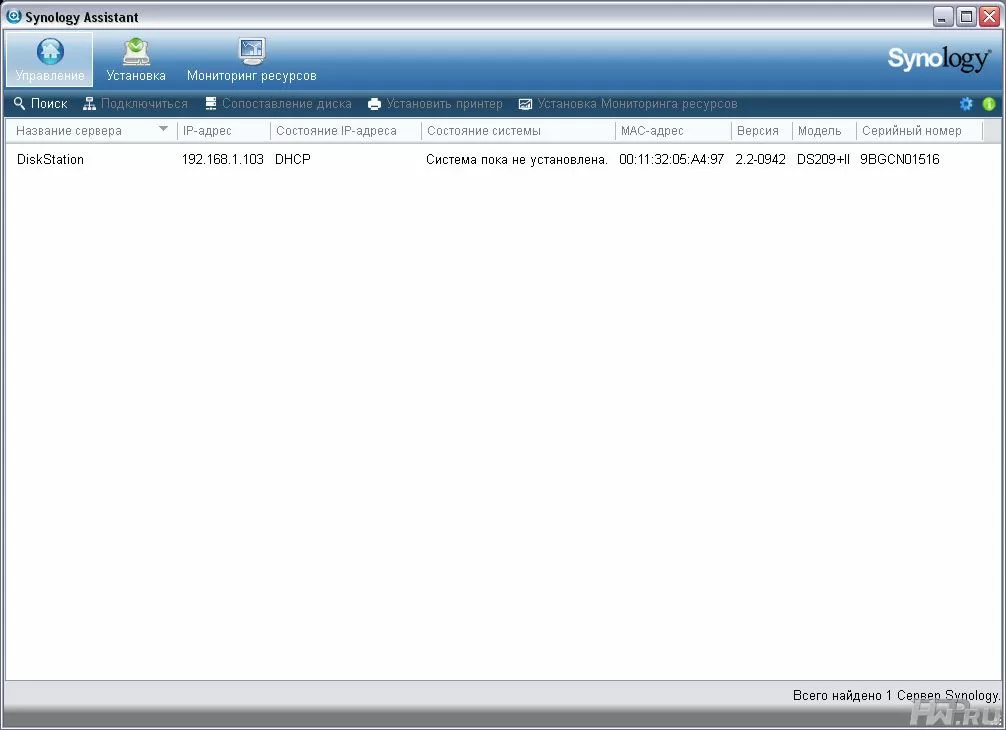1006x730 pixels.
Task: Click the green info icon
Action: pyautogui.click(x=989, y=104)
